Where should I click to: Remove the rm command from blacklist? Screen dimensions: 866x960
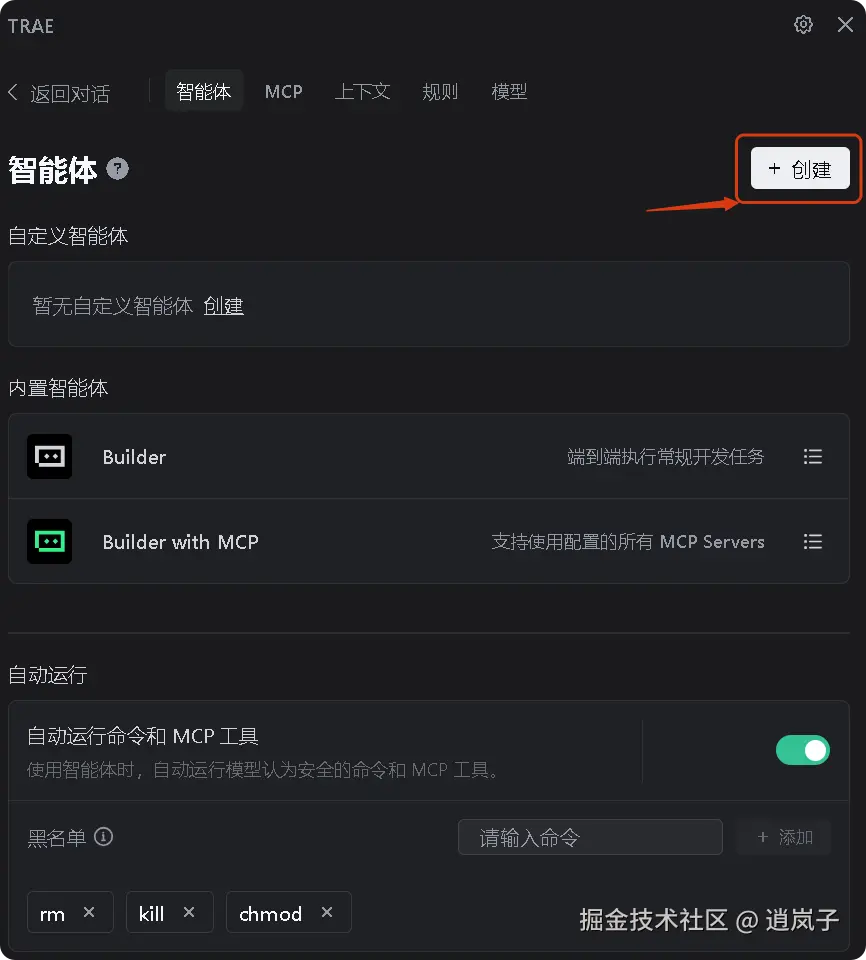89,912
